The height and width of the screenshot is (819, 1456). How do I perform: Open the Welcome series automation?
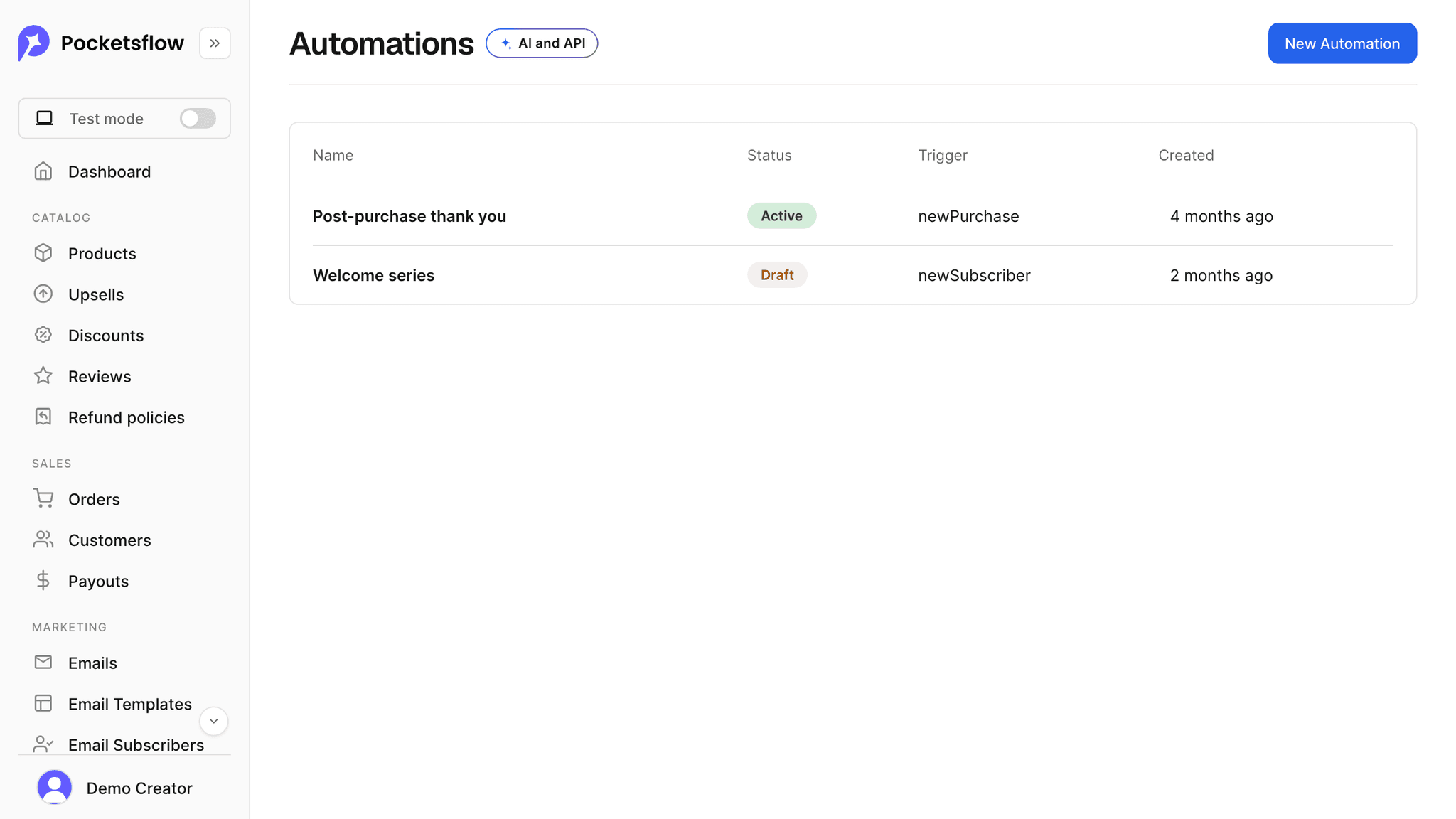point(373,275)
